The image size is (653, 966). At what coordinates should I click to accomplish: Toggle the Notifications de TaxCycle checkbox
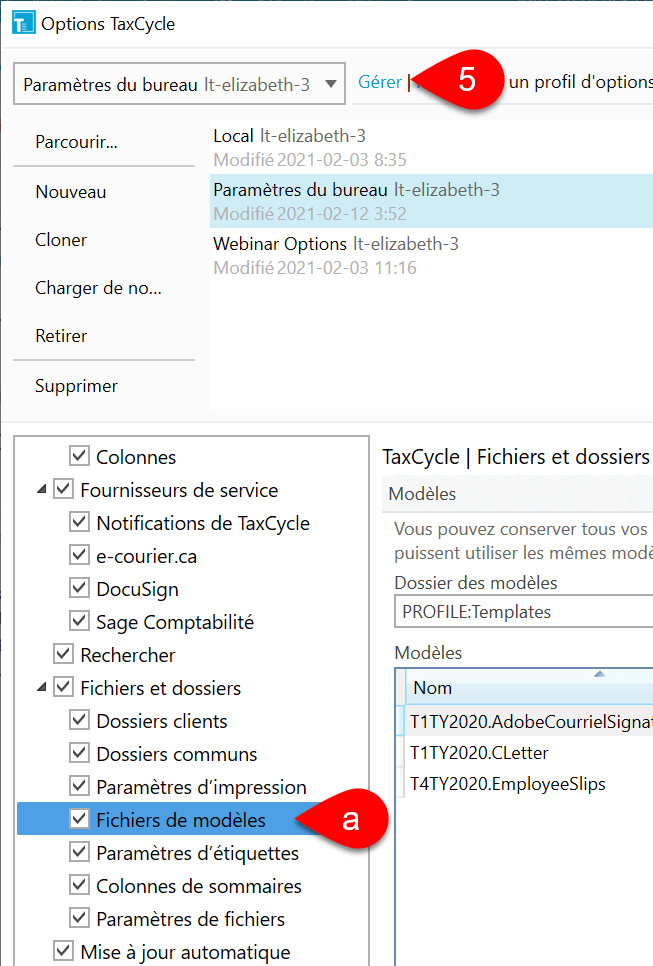coord(79,522)
